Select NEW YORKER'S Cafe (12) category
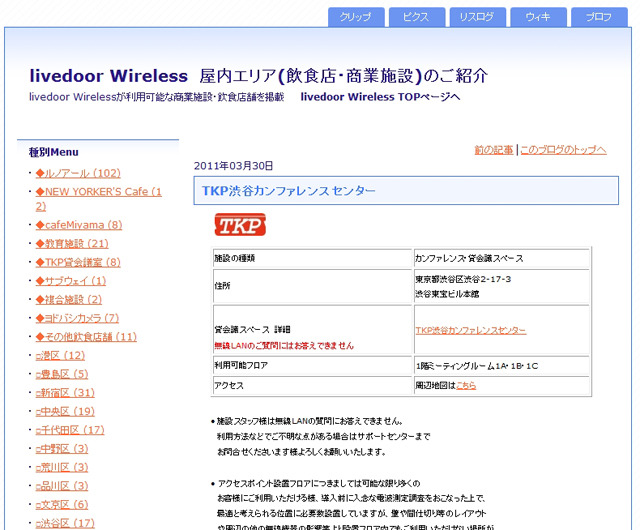Screen dimensions: 640x530 (x=98, y=199)
